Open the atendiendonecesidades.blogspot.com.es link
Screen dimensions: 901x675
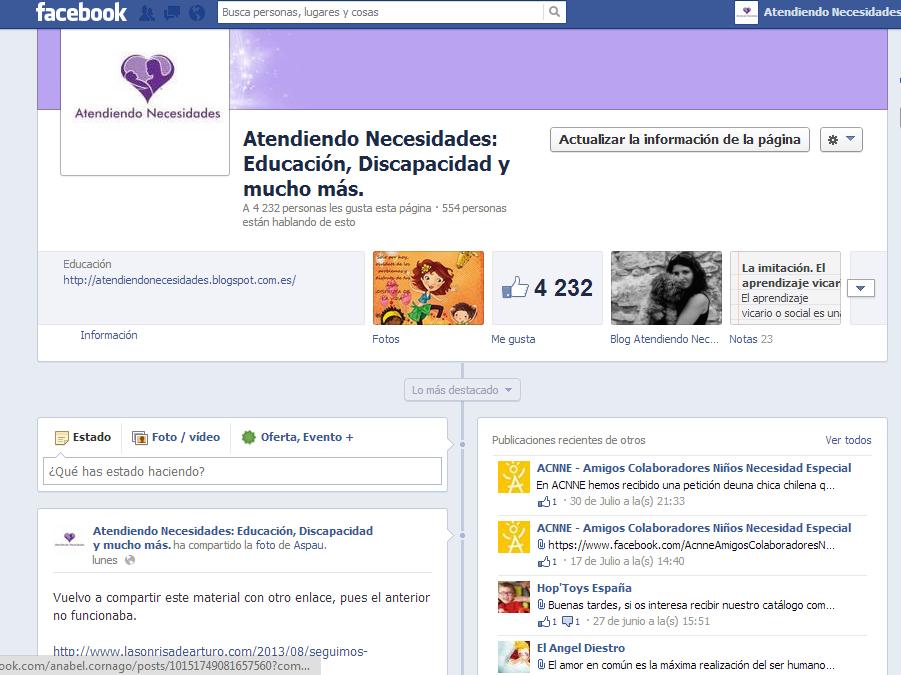(179, 280)
